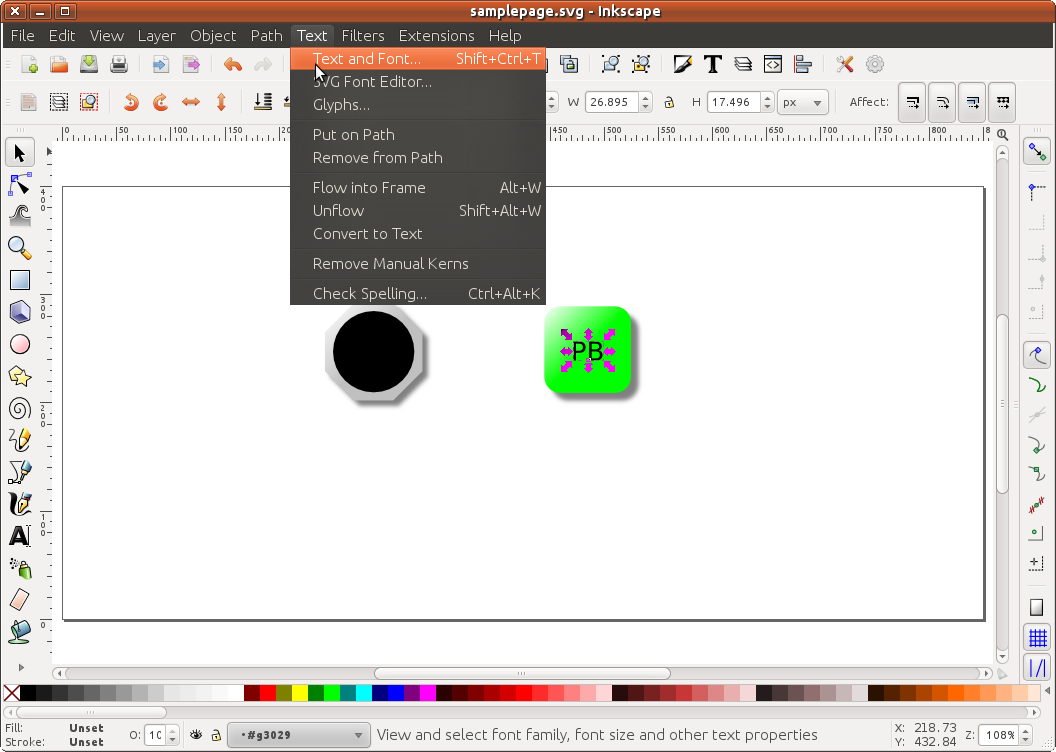This screenshot has height=752, width=1056.
Task: Click the Undo arrow icon
Action: click(x=233, y=65)
